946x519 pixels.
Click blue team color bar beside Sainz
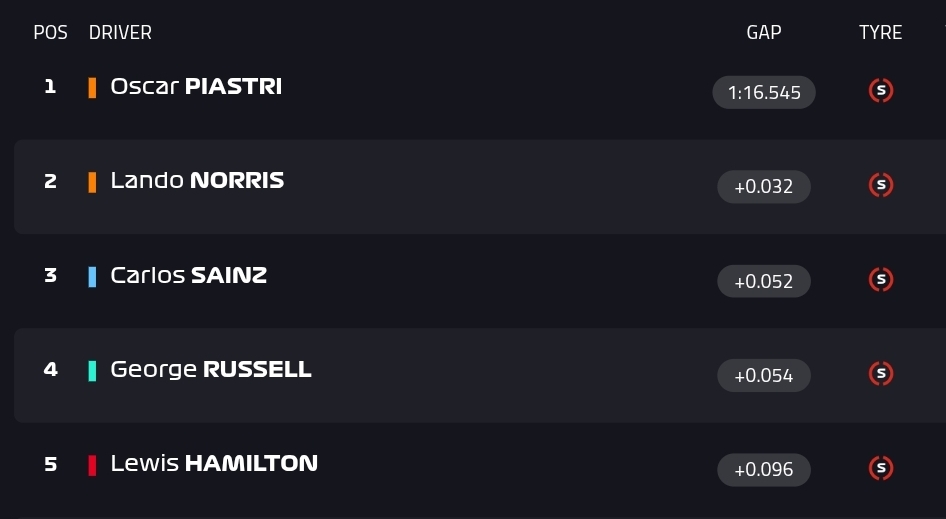click(92, 276)
